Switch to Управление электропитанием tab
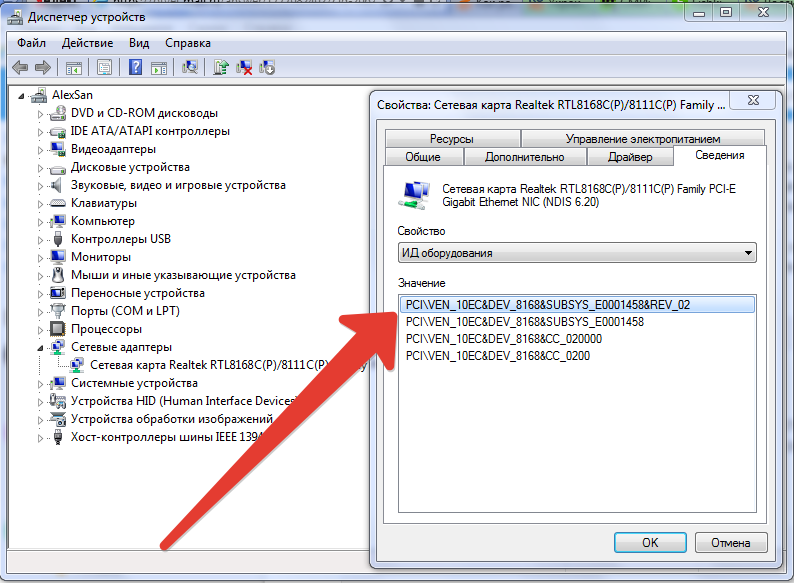The width and height of the screenshot is (794, 583). [642, 139]
